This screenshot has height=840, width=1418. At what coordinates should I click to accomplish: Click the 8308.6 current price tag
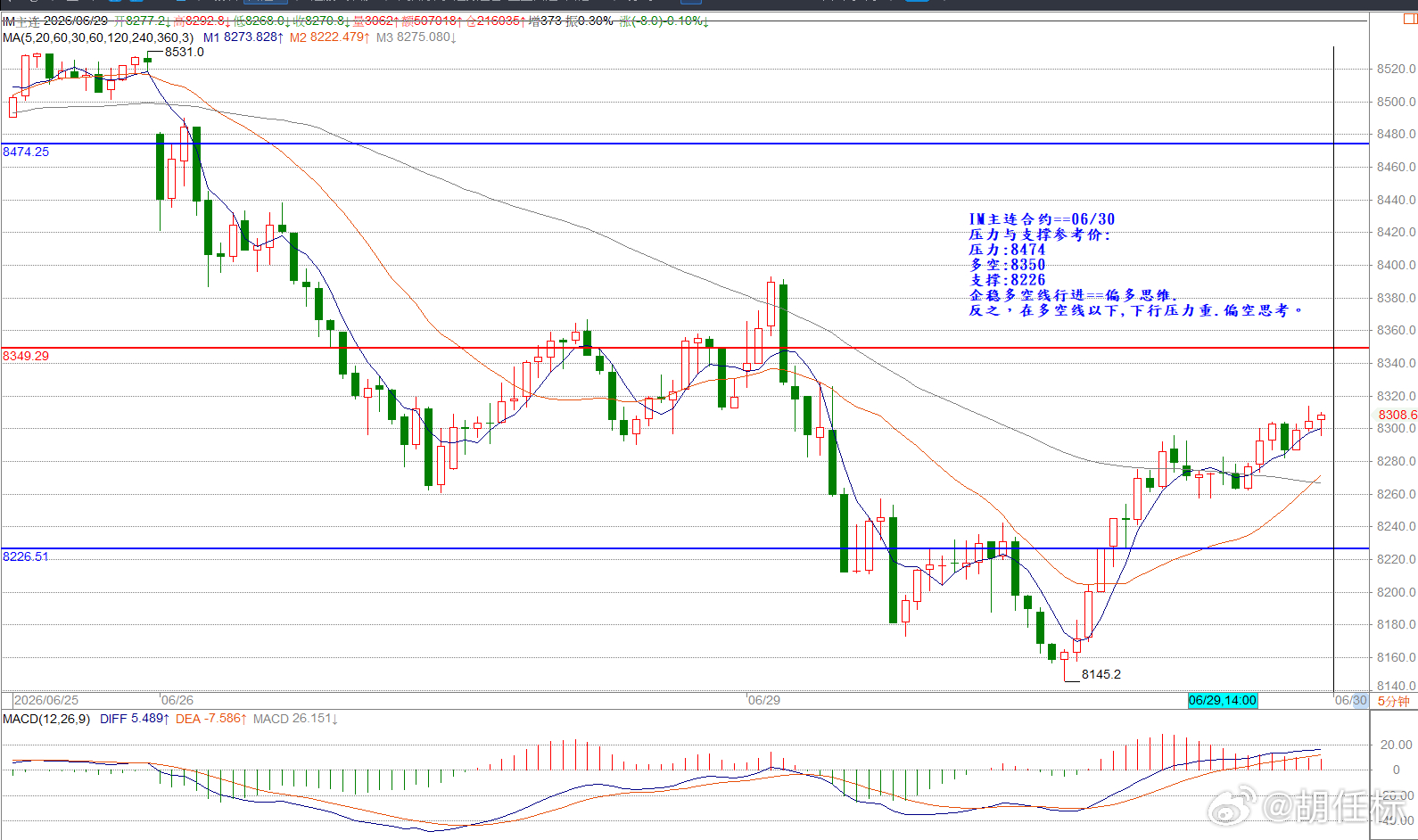coord(1397,415)
